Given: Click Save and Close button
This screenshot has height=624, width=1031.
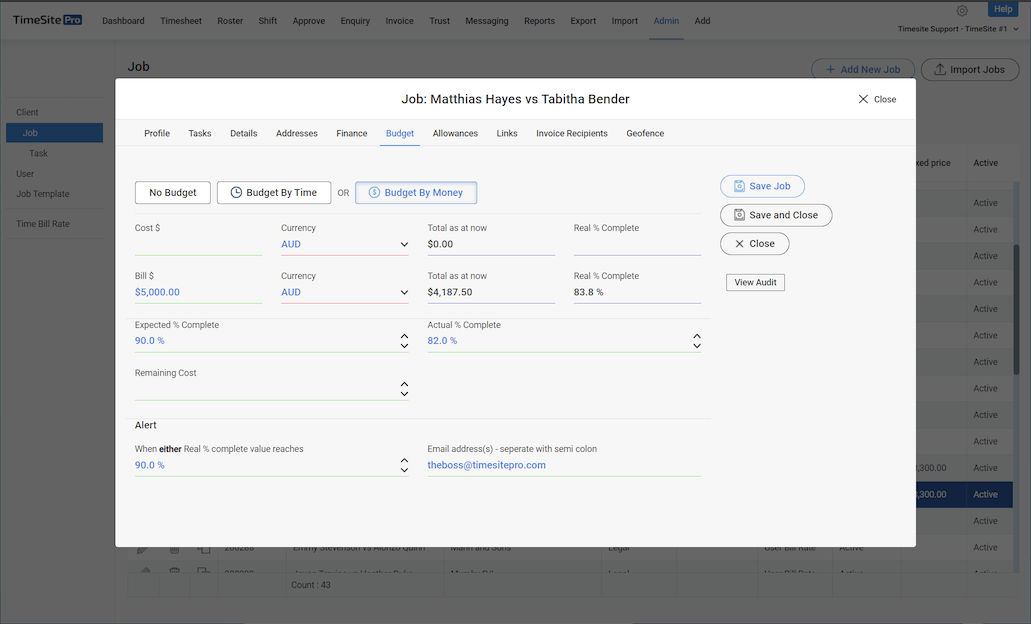Looking at the screenshot, I should (776, 215).
